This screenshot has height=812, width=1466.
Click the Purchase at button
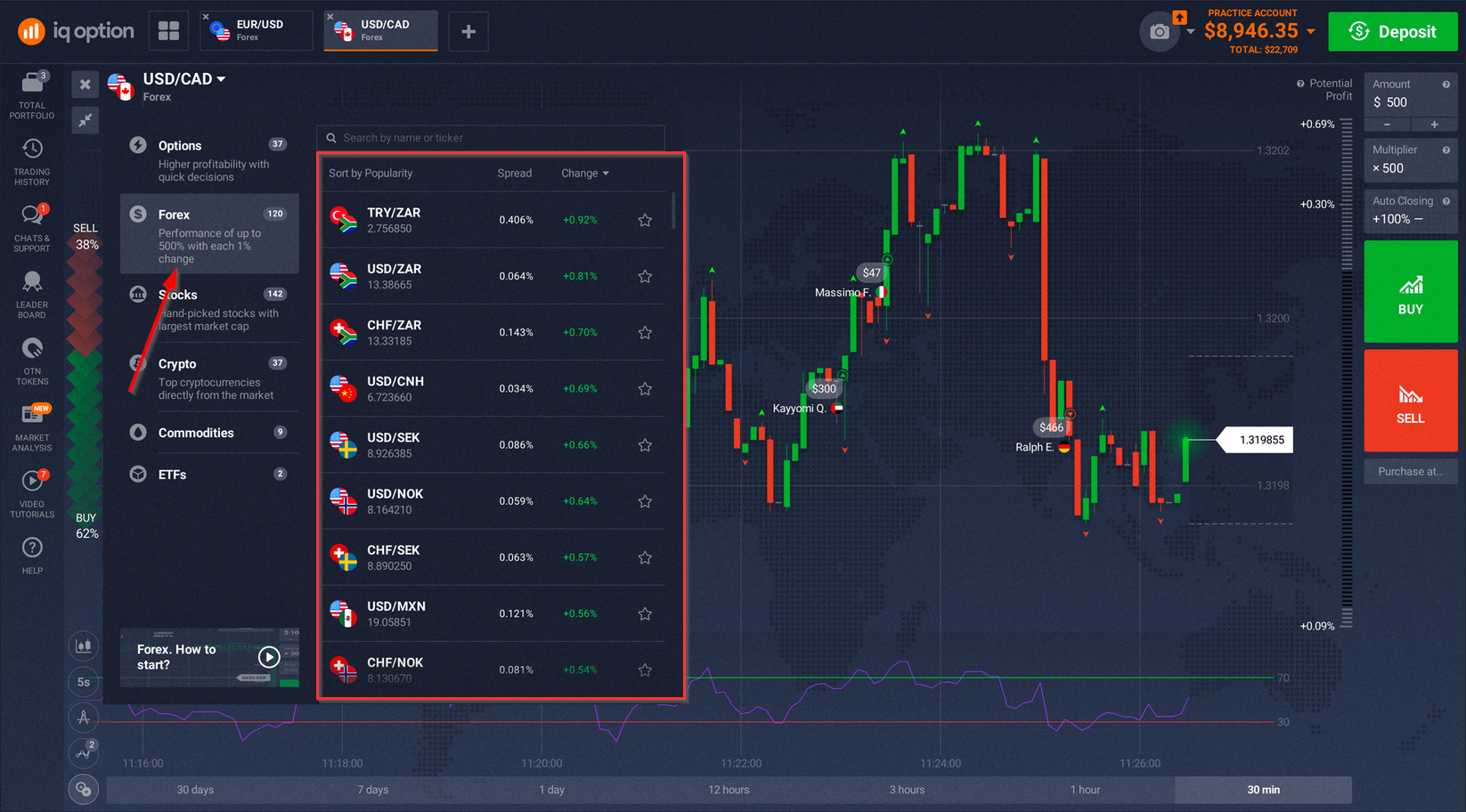point(1411,472)
